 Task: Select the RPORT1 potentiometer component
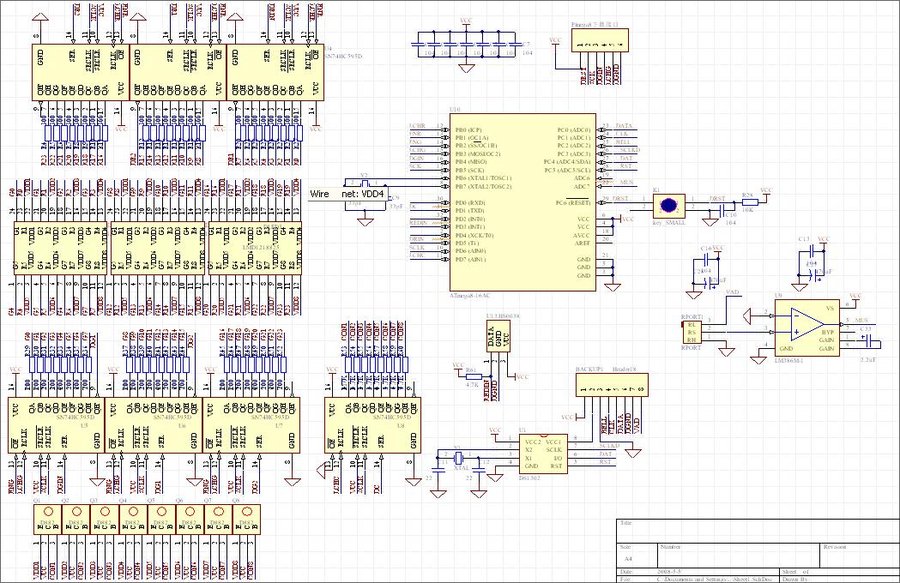(x=691, y=333)
